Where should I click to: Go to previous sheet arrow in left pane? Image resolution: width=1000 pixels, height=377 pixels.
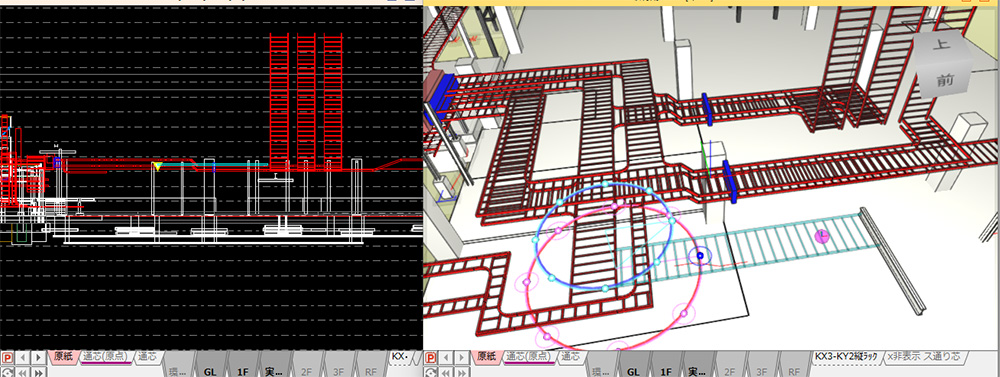coord(23,357)
